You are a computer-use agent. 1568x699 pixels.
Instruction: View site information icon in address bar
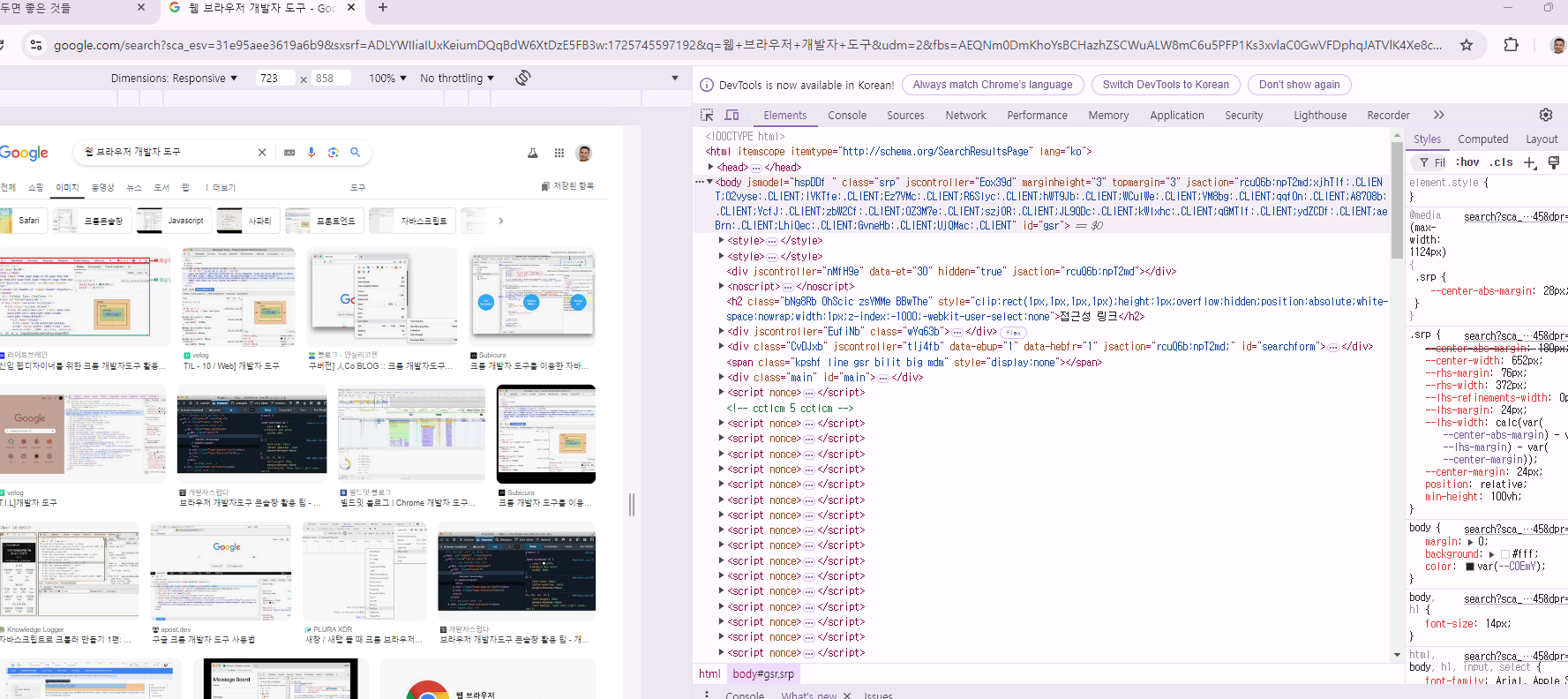(35, 44)
